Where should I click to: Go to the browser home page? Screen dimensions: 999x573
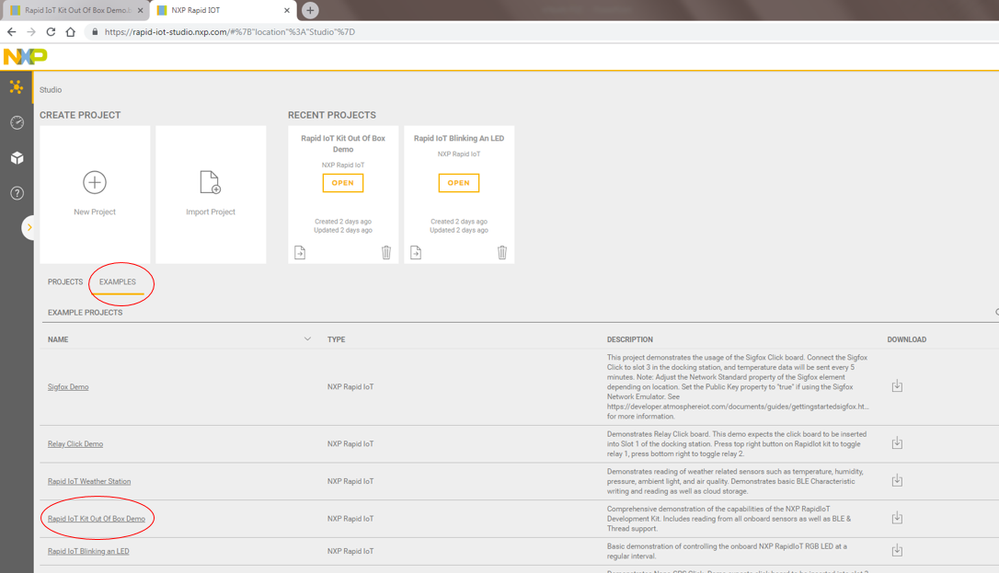(71, 32)
